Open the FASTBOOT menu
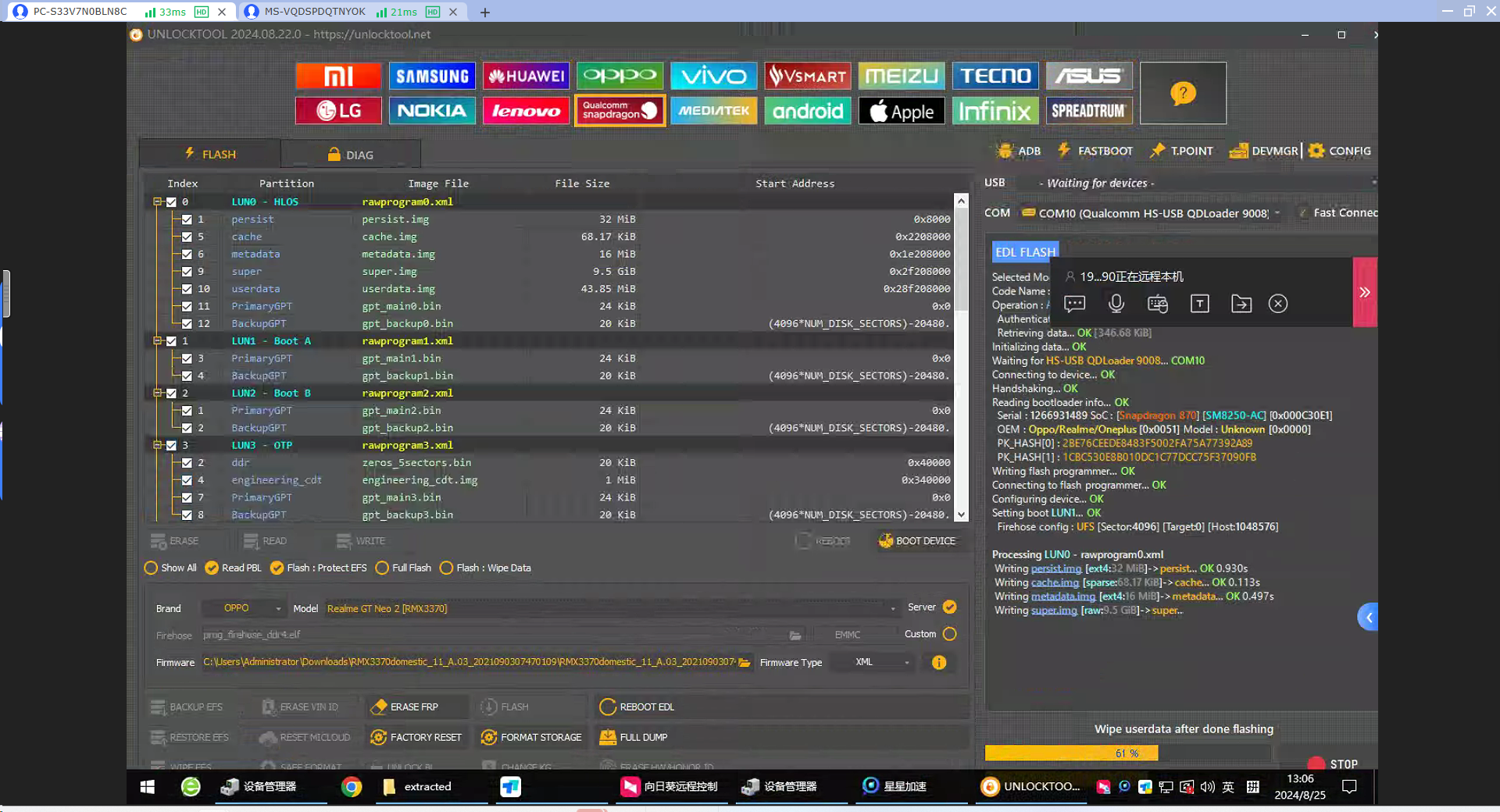Image resolution: width=1500 pixels, height=812 pixels. [x=1095, y=151]
